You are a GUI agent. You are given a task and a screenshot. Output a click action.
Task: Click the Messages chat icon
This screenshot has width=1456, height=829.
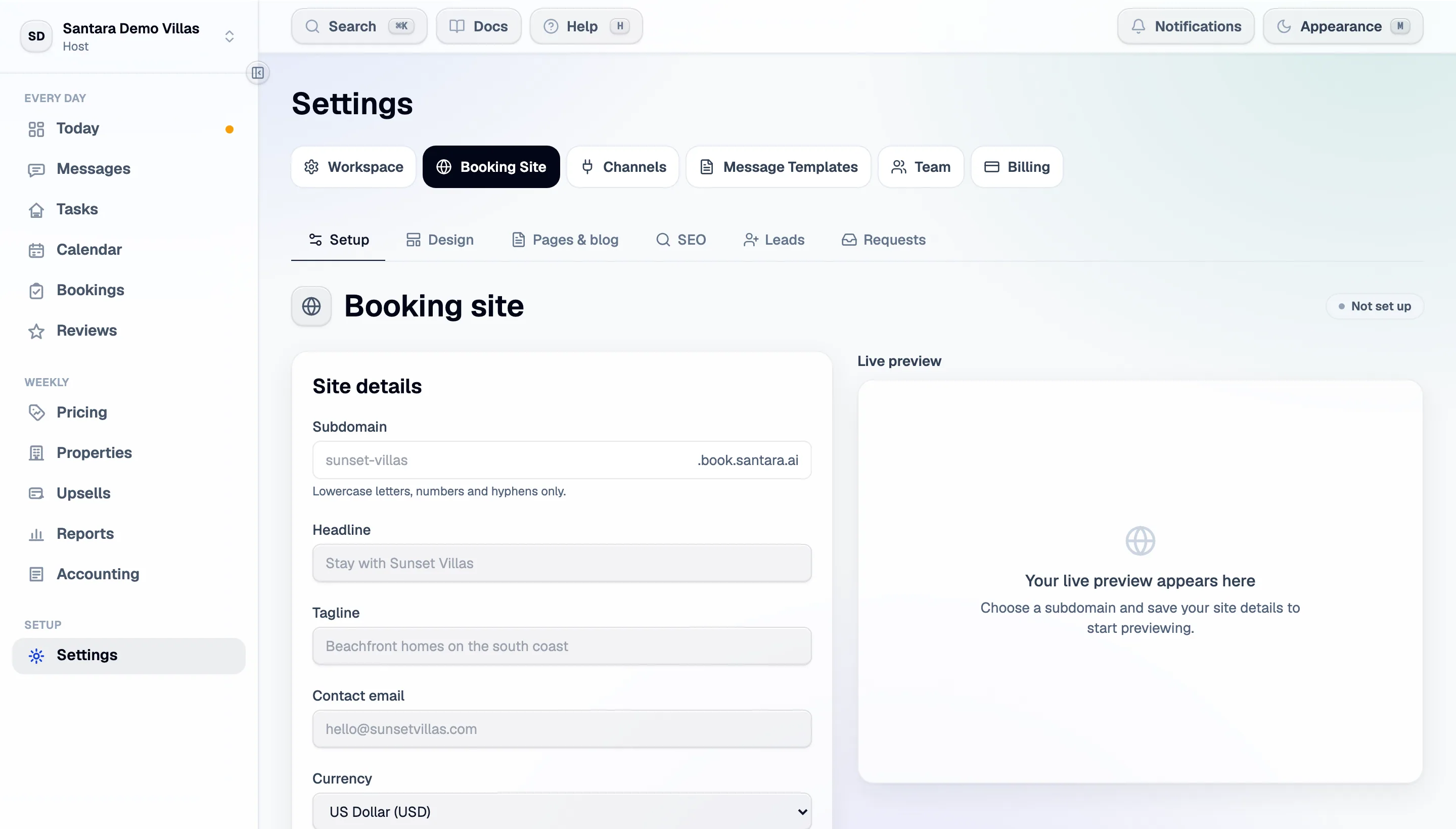click(x=36, y=170)
